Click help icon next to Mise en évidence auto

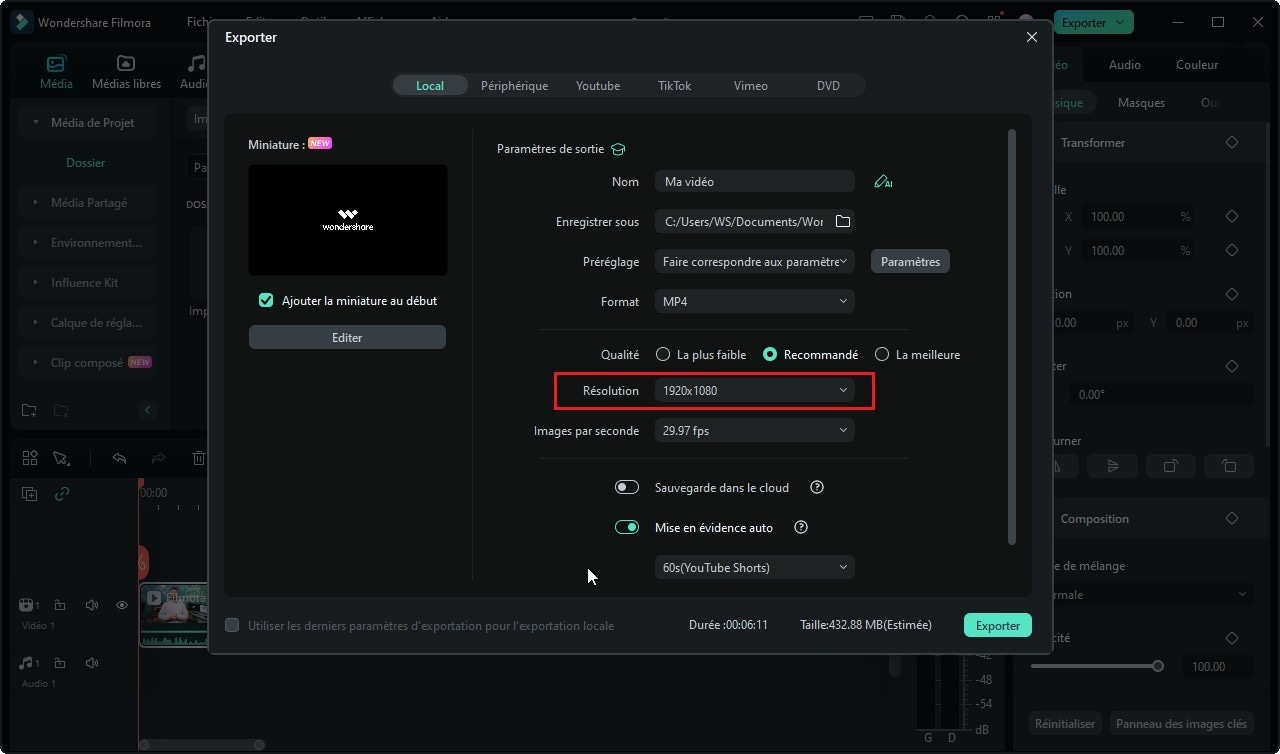point(800,528)
